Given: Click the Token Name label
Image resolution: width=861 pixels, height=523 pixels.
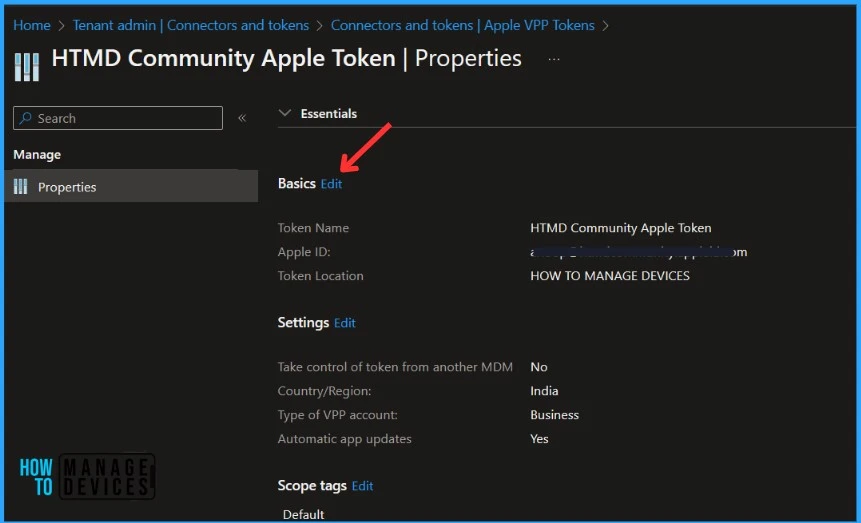Looking at the screenshot, I should [313, 228].
